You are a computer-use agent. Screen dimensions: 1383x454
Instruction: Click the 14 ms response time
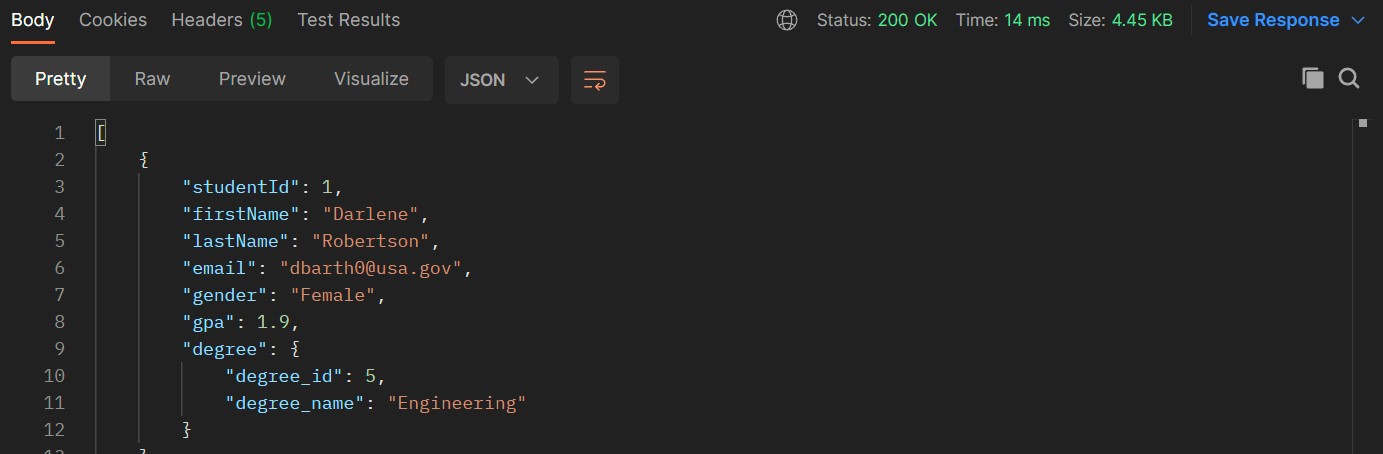click(x=1027, y=20)
